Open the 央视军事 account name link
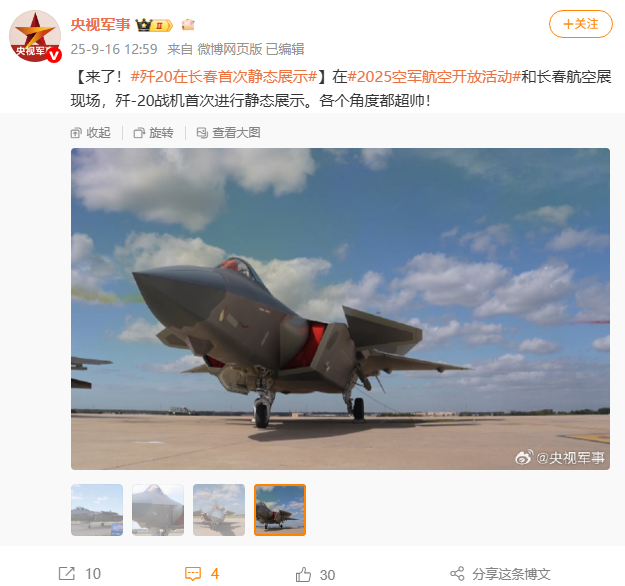Image resolution: width=625 pixels, height=586 pixels. click(x=100, y=25)
